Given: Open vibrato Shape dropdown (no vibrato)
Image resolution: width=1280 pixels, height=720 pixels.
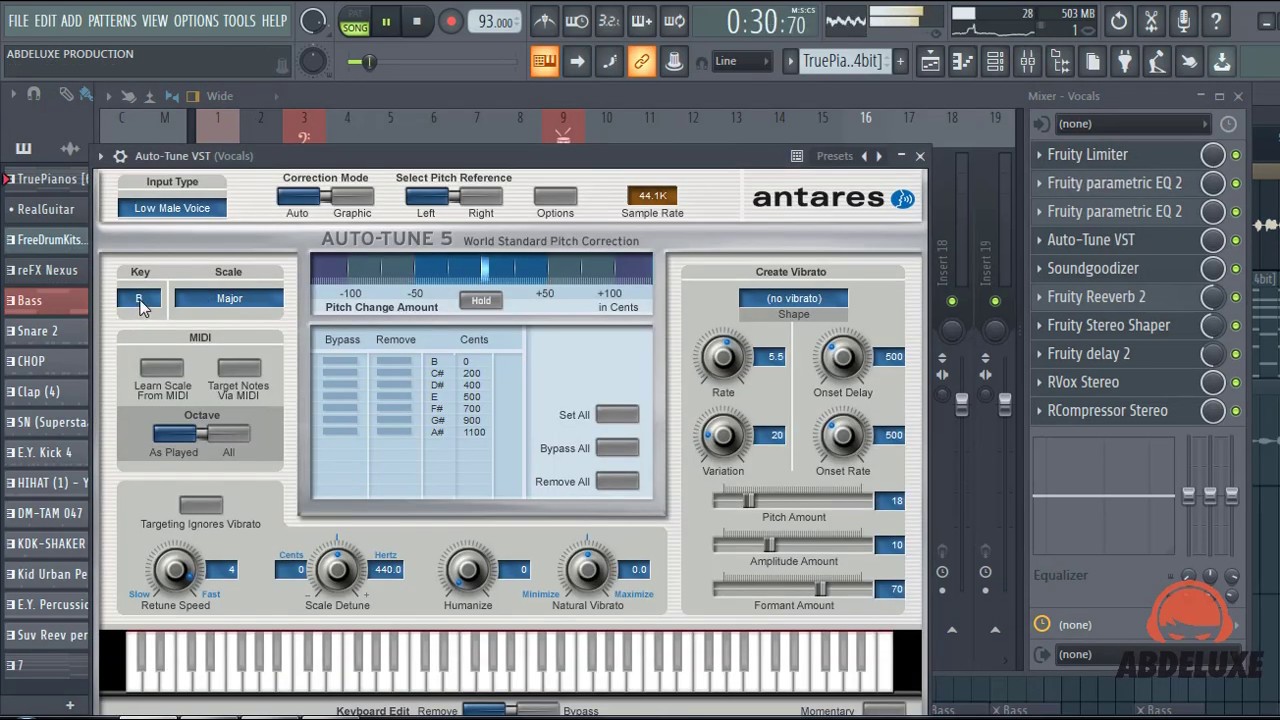Looking at the screenshot, I should (x=794, y=298).
